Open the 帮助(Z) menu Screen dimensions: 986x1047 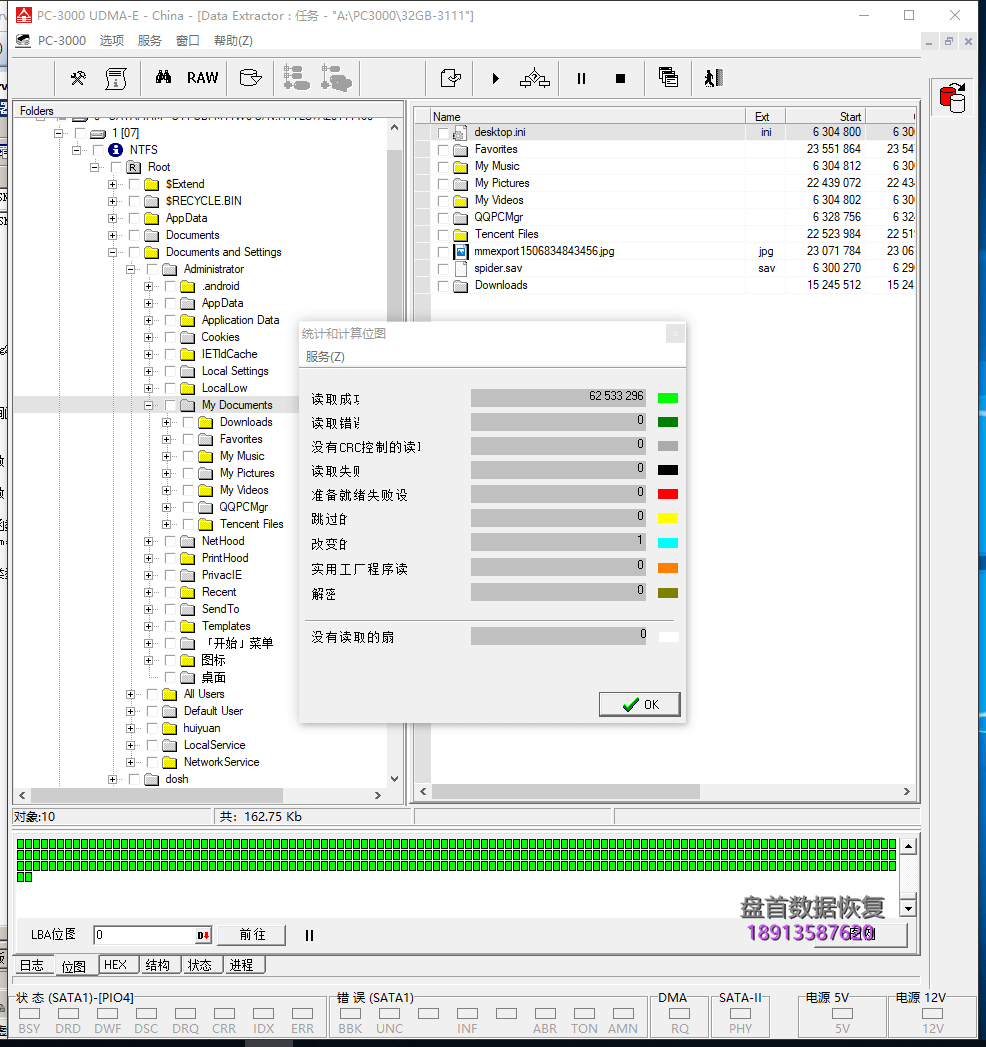[x=233, y=41]
